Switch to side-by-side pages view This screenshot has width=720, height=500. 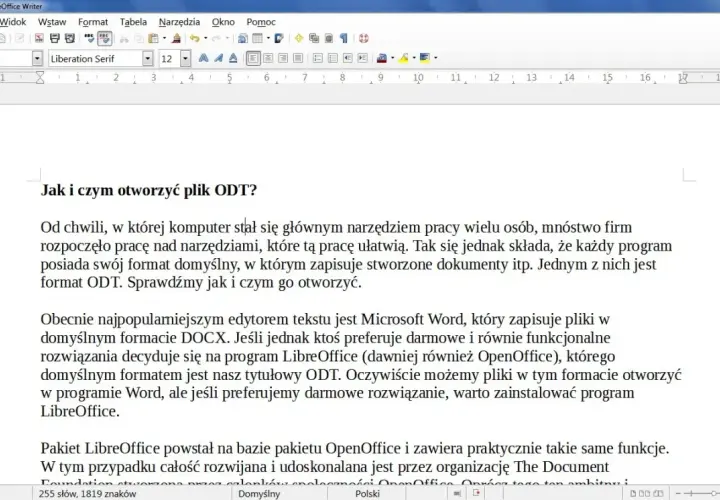tap(645, 494)
